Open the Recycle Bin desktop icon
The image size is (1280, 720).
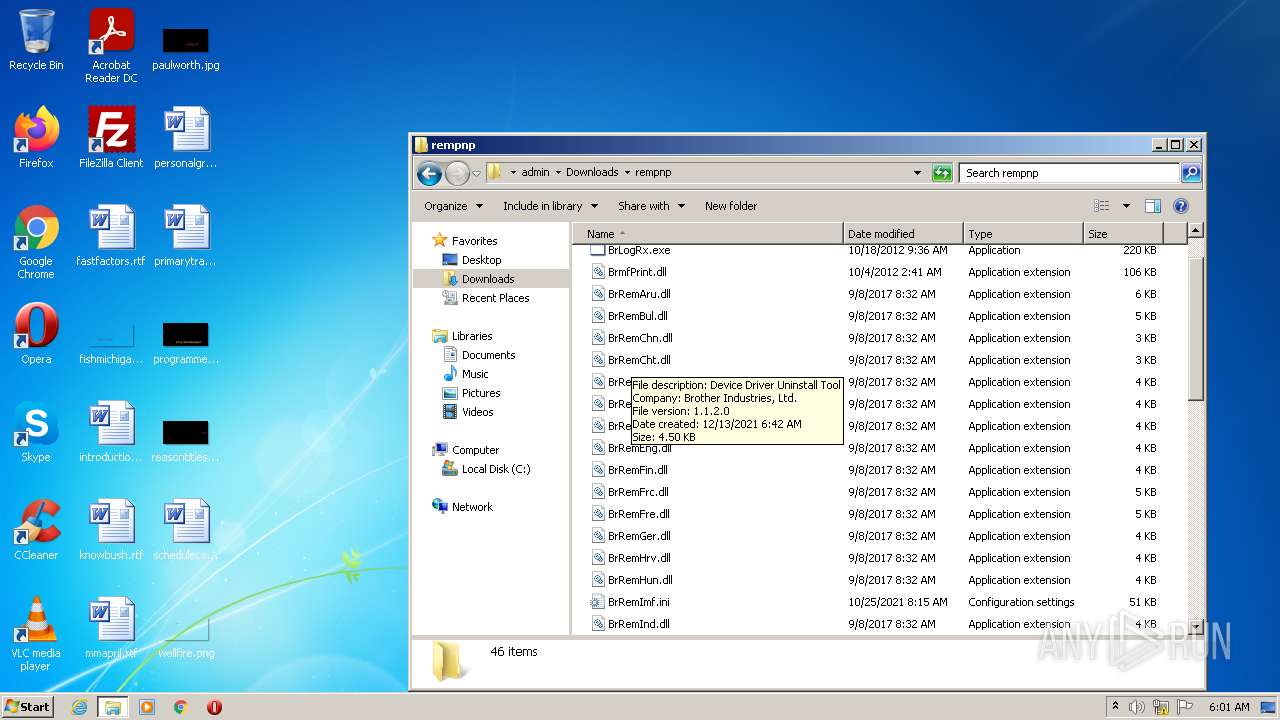click(36, 40)
